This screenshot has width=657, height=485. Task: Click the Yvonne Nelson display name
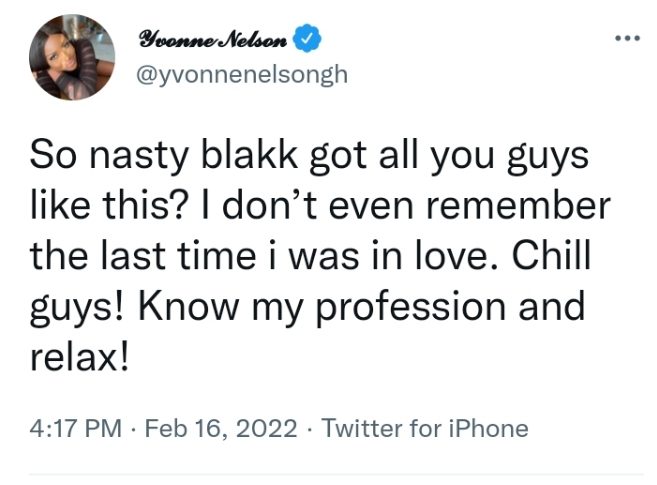(x=214, y=40)
